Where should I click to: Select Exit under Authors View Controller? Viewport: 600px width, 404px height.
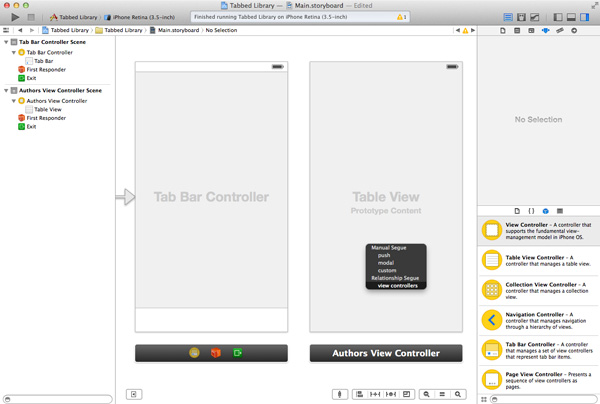coord(27,127)
